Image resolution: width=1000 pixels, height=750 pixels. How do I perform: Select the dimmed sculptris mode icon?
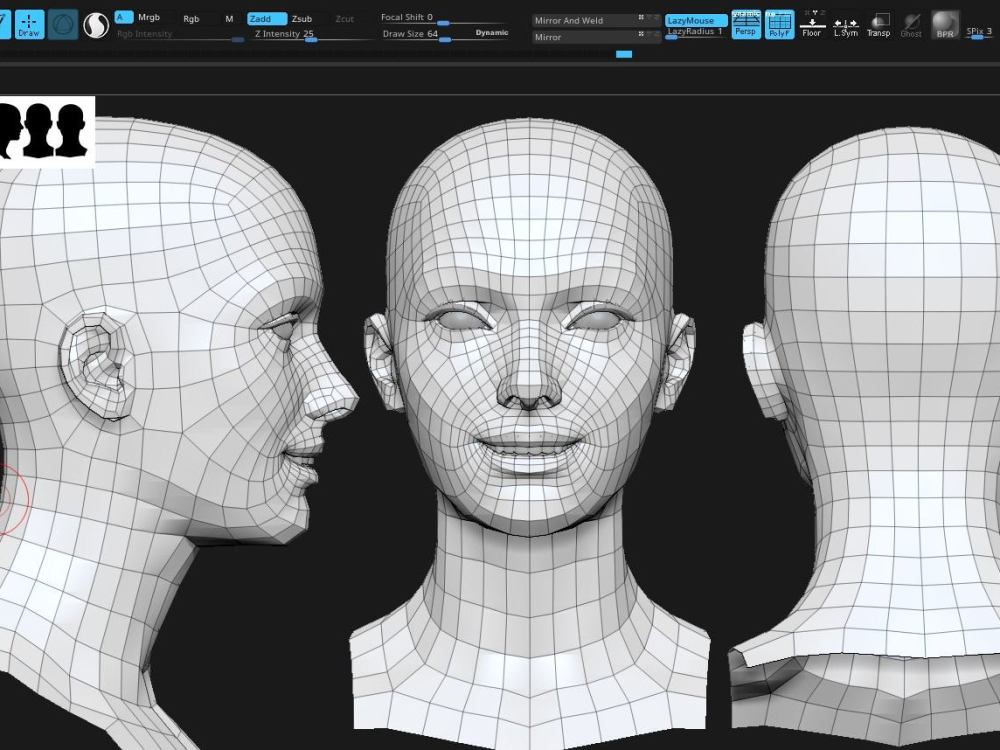(x=62, y=25)
